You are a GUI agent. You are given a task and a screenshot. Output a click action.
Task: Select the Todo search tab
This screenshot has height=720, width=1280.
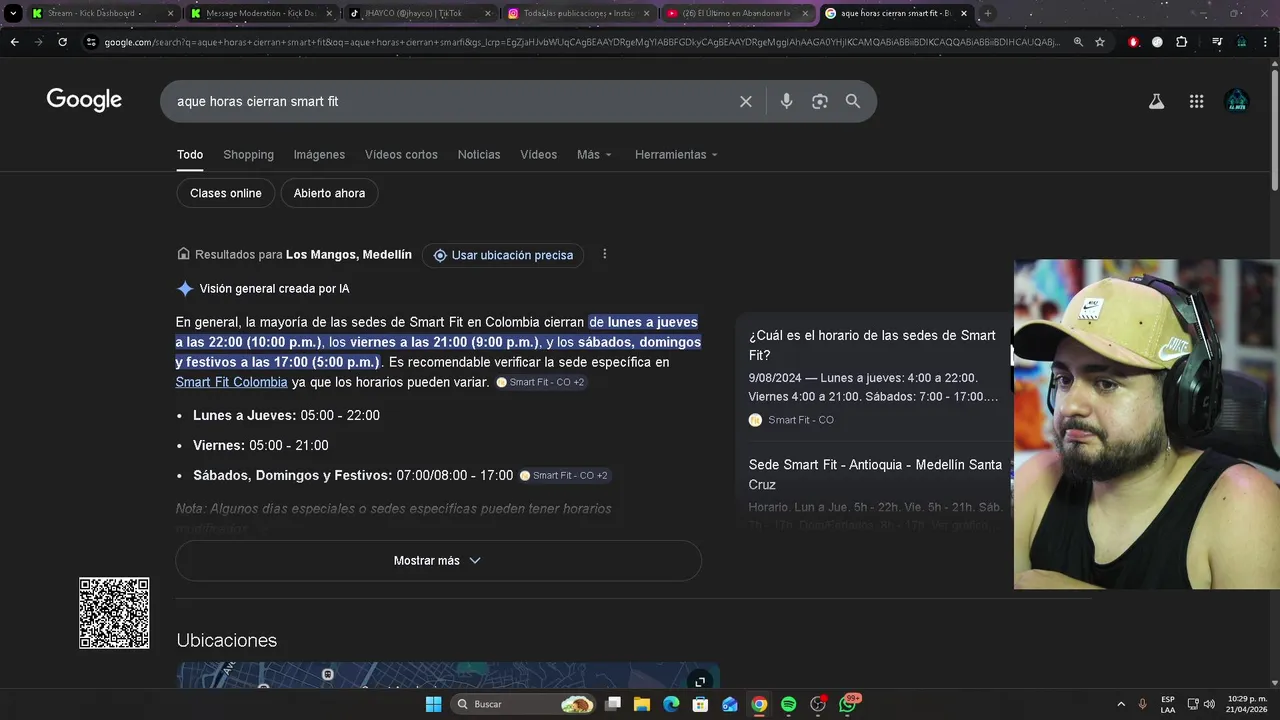[x=190, y=154]
